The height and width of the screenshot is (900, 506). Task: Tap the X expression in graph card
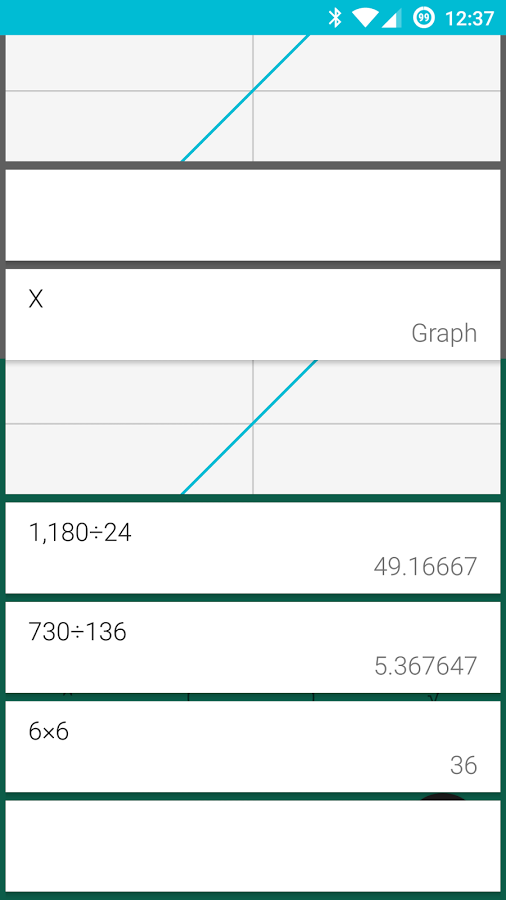pyautogui.click(x=36, y=299)
